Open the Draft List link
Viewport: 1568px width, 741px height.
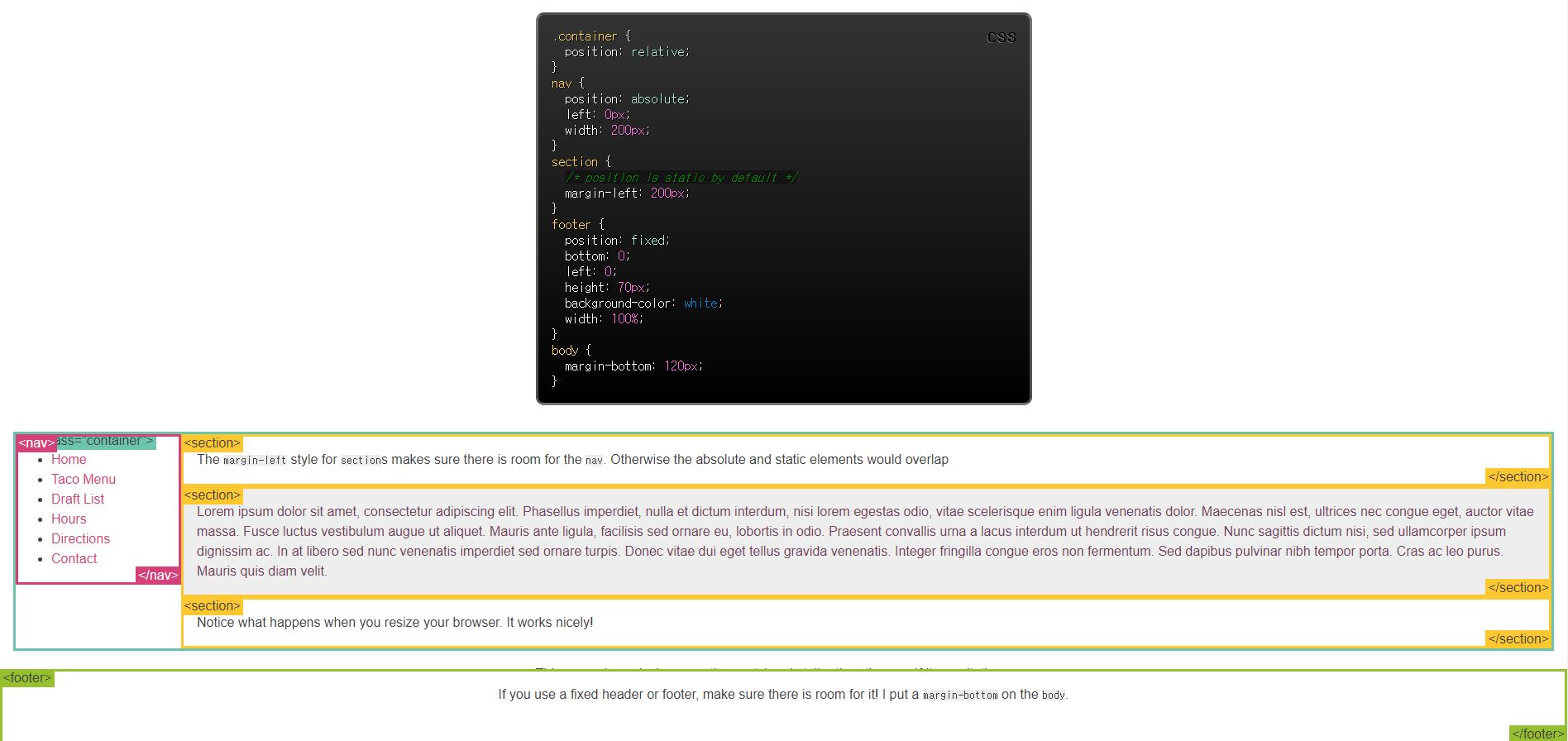pyautogui.click(x=78, y=500)
